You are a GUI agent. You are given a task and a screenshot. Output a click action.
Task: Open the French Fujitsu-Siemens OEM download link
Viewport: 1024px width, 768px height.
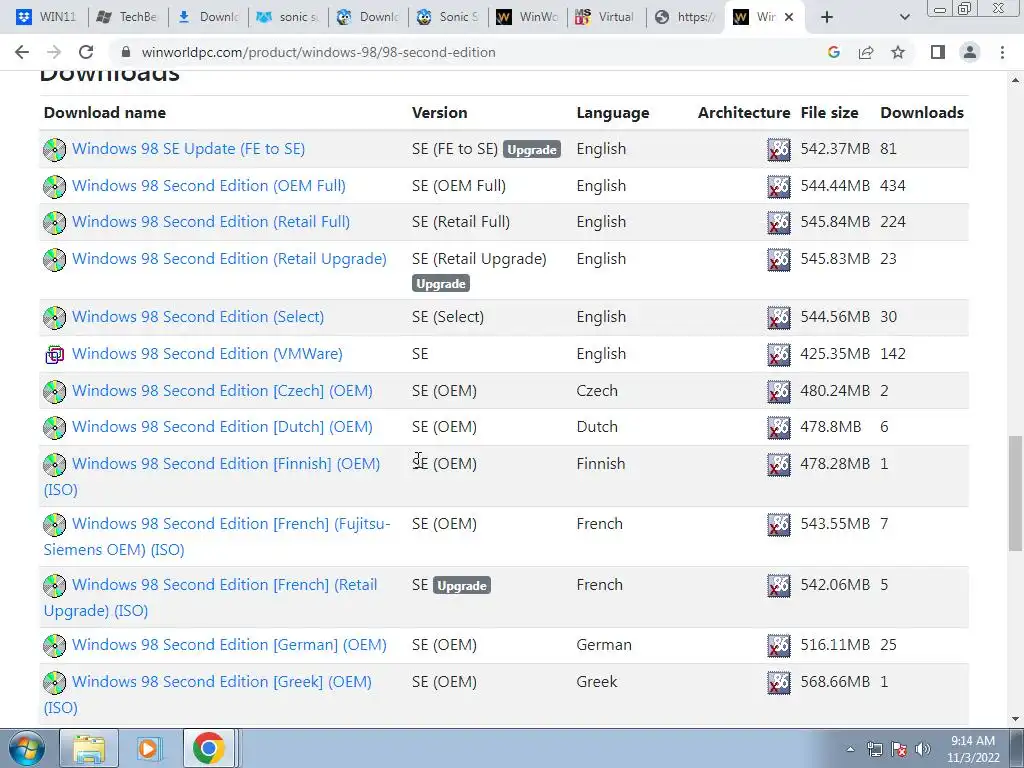point(231,524)
